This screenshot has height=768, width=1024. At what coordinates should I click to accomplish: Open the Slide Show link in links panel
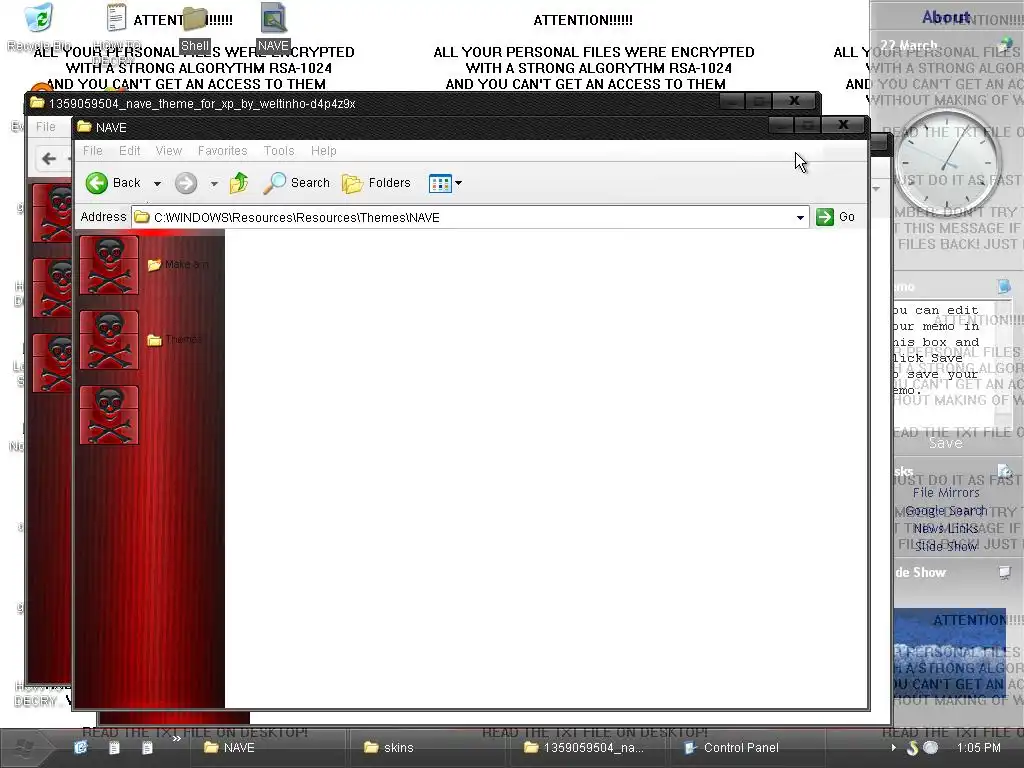[946, 546]
